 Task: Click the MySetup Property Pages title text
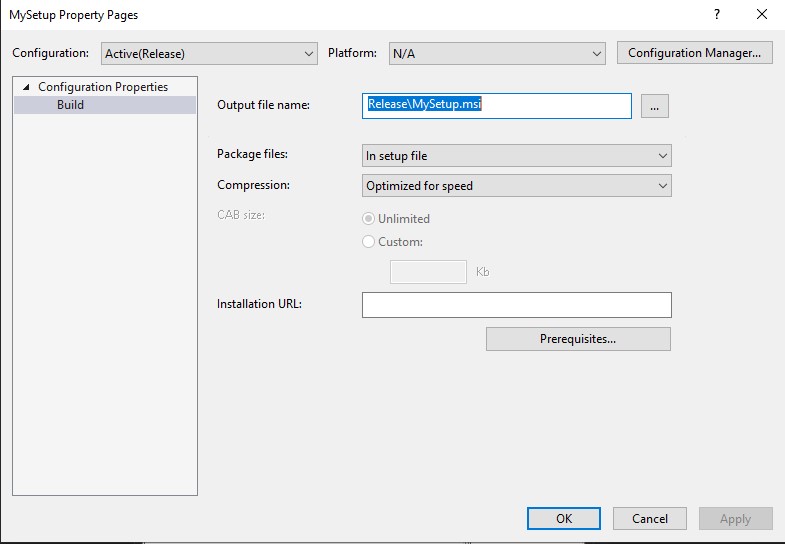[x=74, y=15]
